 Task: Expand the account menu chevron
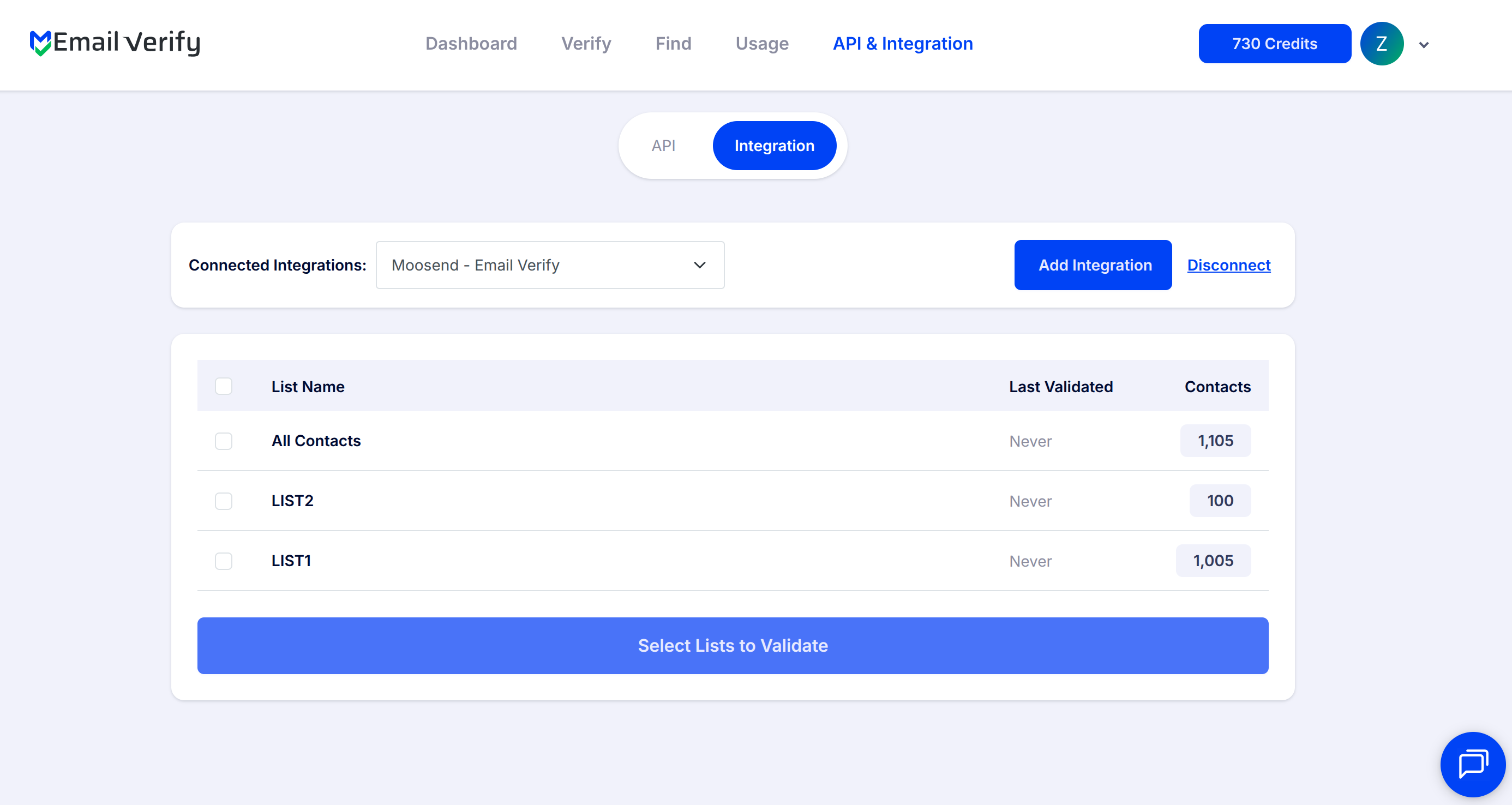[x=1424, y=45]
